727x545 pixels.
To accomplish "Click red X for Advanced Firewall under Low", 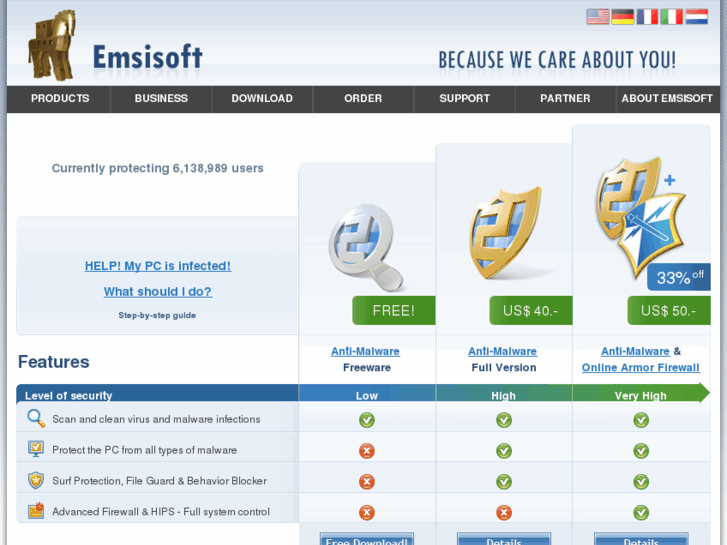I will 367,513.
